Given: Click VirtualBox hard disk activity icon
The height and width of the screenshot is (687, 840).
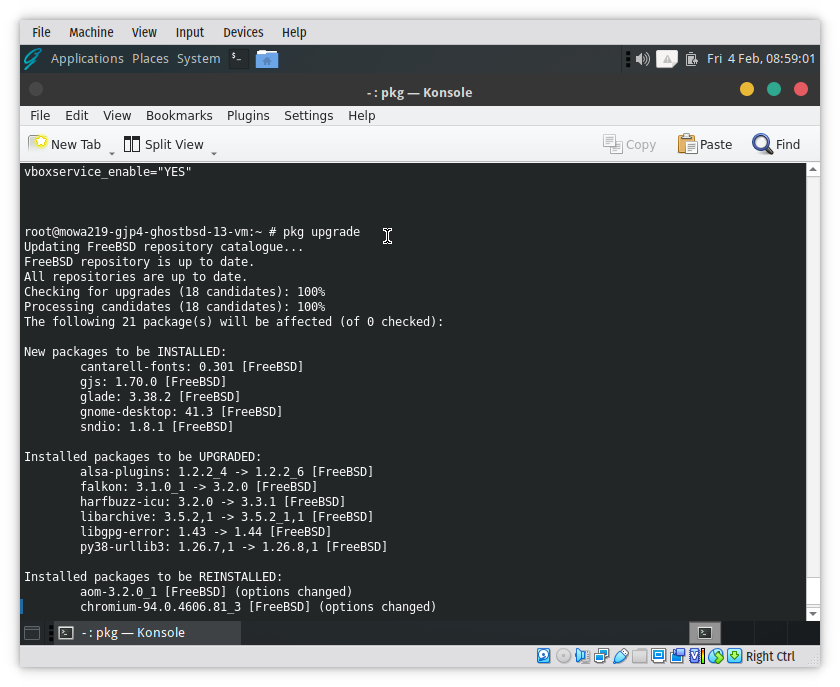Looking at the screenshot, I should (544, 656).
